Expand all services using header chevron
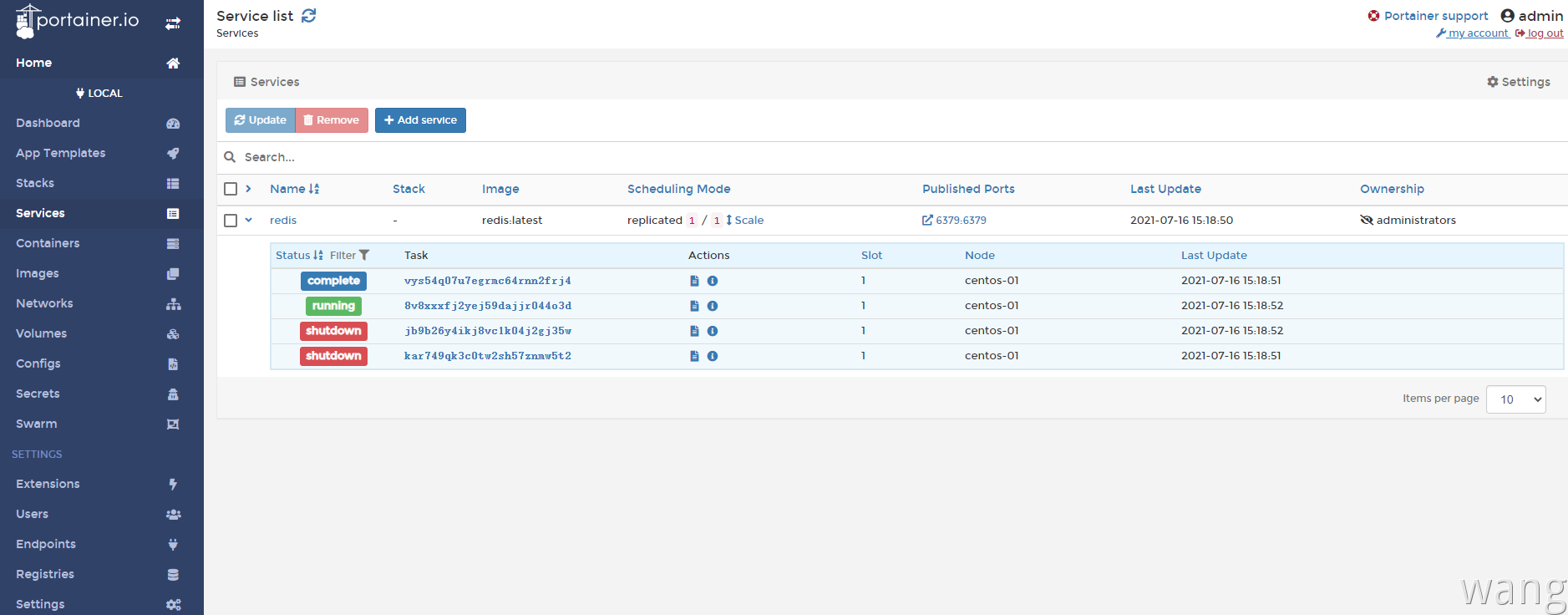This screenshot has height=615, width=1568. pyautogui.click(x=249, y=189)
